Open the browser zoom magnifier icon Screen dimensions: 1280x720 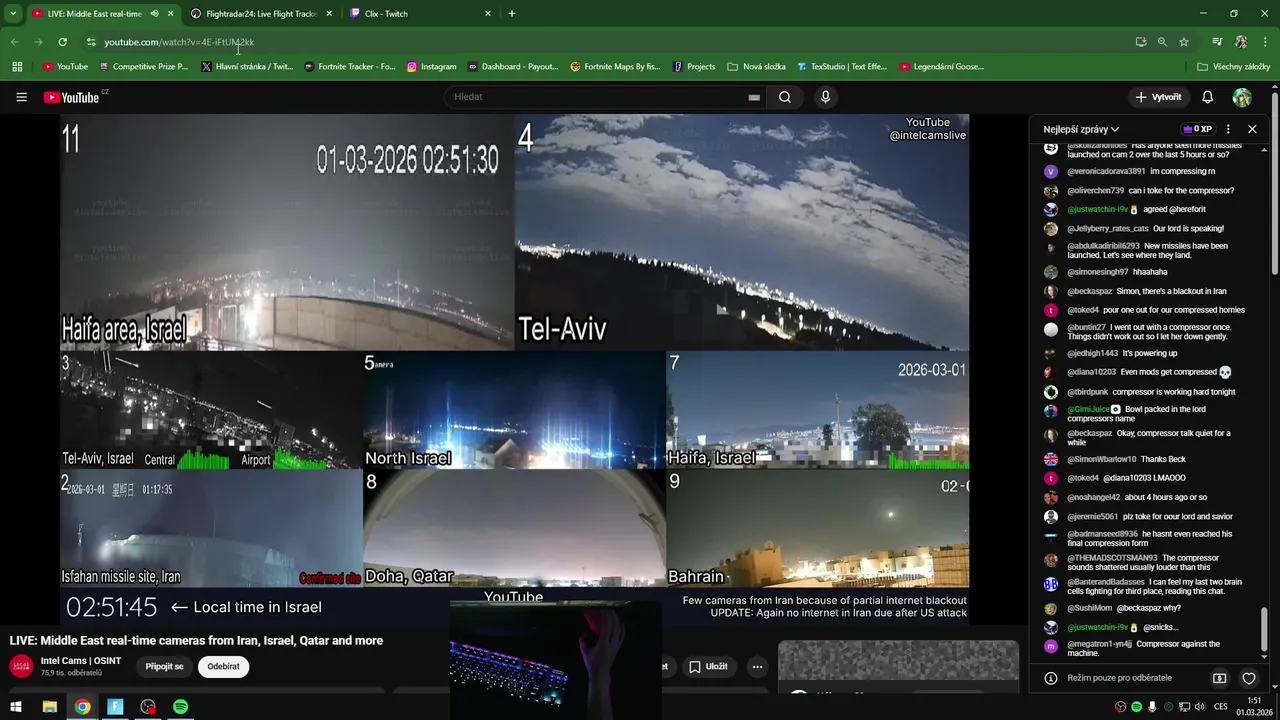click(1162, 42)
